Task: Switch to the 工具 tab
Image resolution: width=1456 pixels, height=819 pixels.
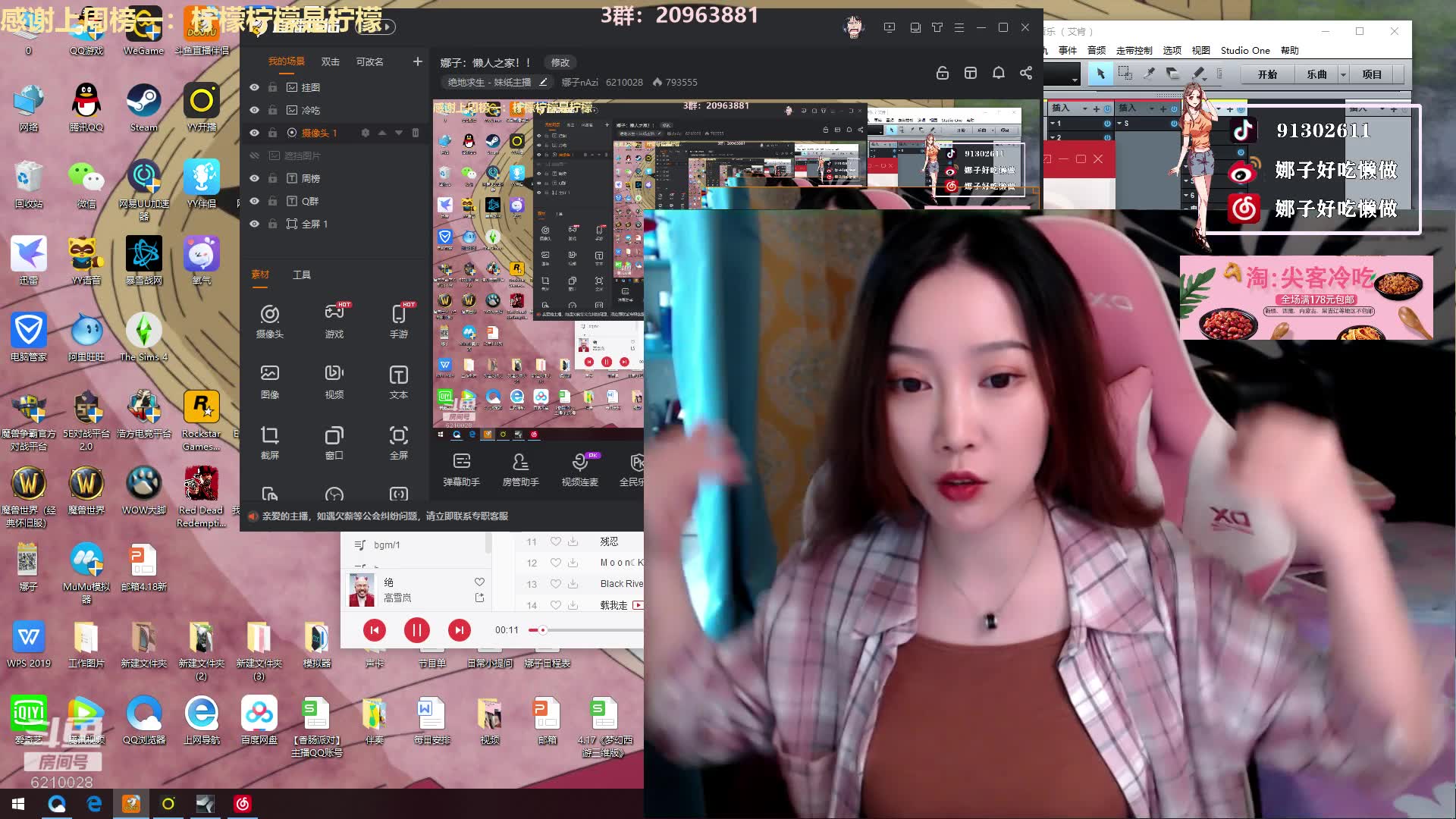Action: 303,275
